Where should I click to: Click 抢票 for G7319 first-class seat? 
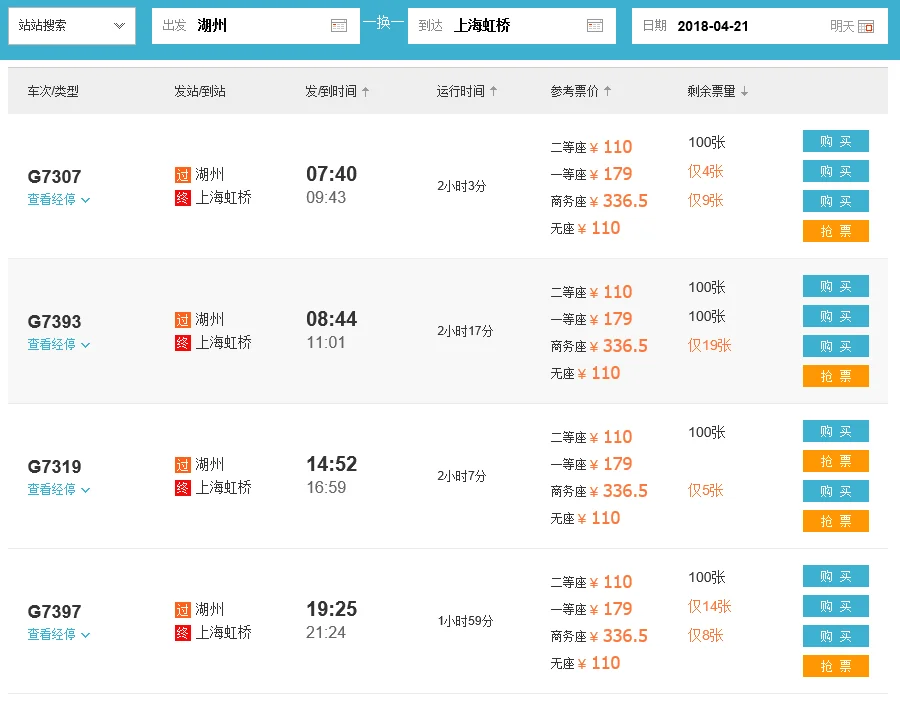pos(835,461)
